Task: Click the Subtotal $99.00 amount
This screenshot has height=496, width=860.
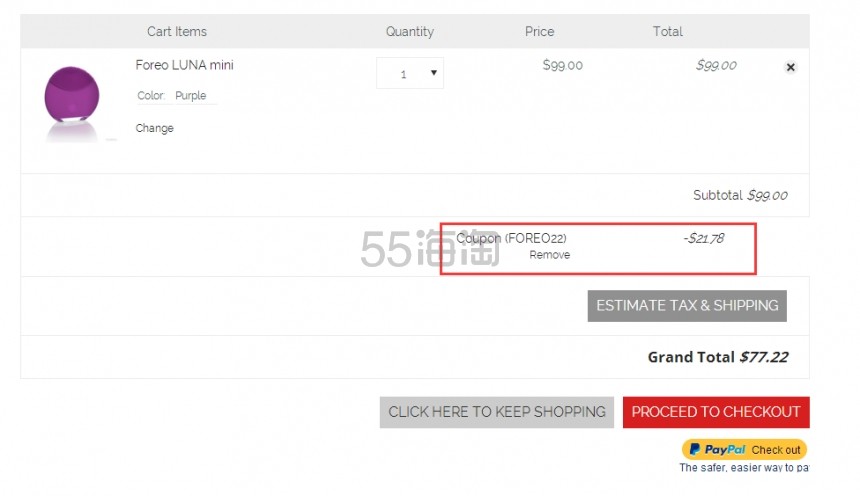Action: [x=767, y=195]
